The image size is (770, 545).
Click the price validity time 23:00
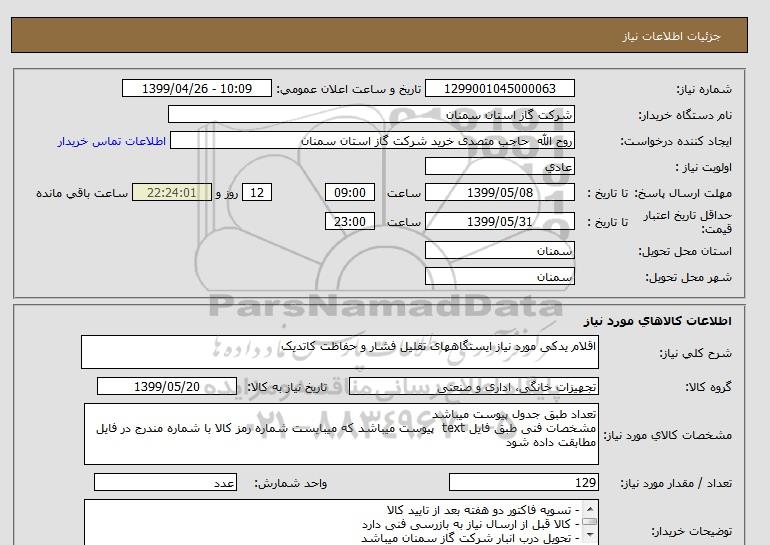point(350,221)
